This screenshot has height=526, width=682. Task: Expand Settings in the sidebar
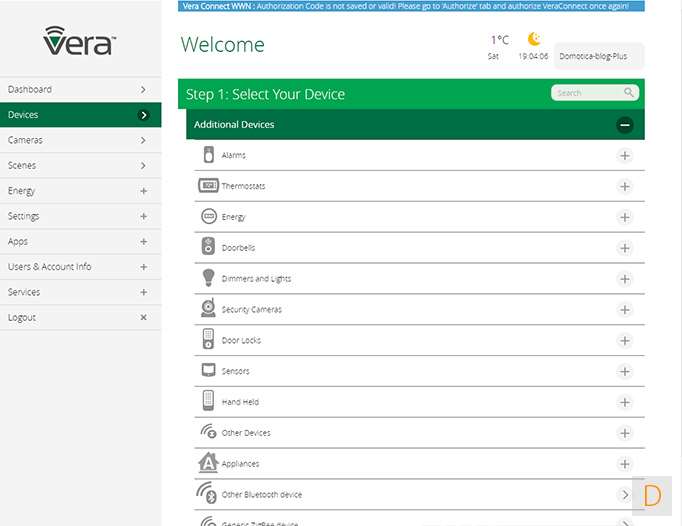[80, 216]
